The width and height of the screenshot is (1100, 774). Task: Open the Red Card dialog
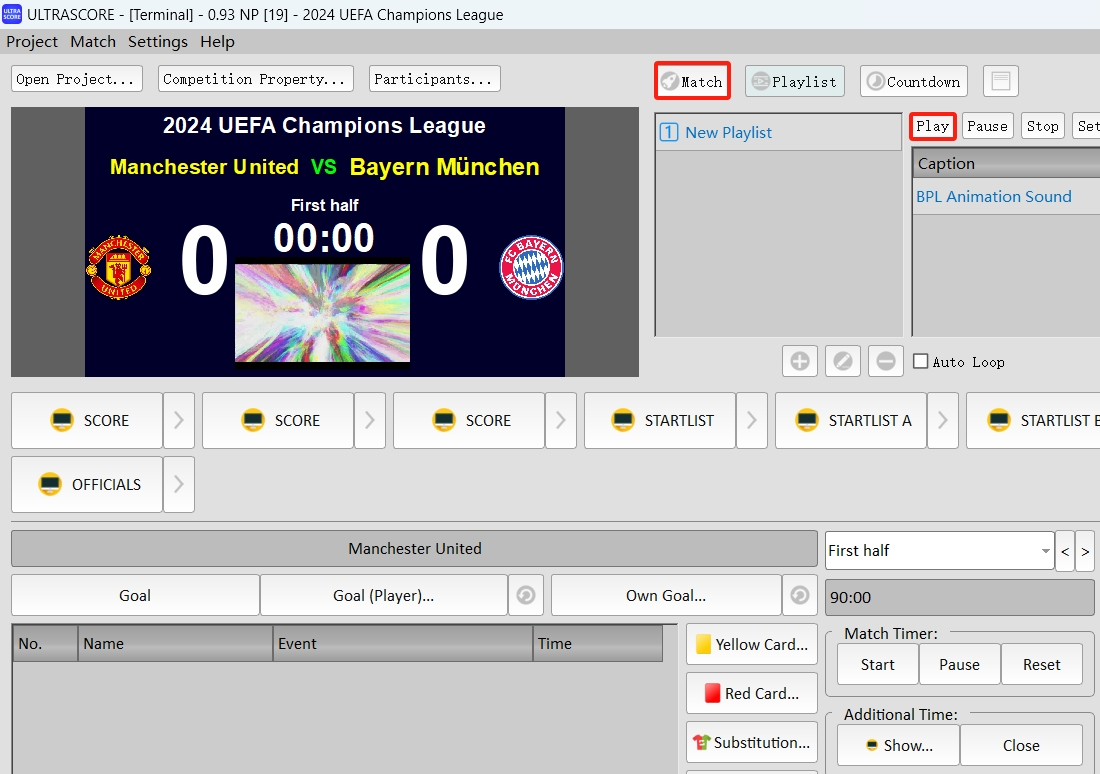pos(751,693)
